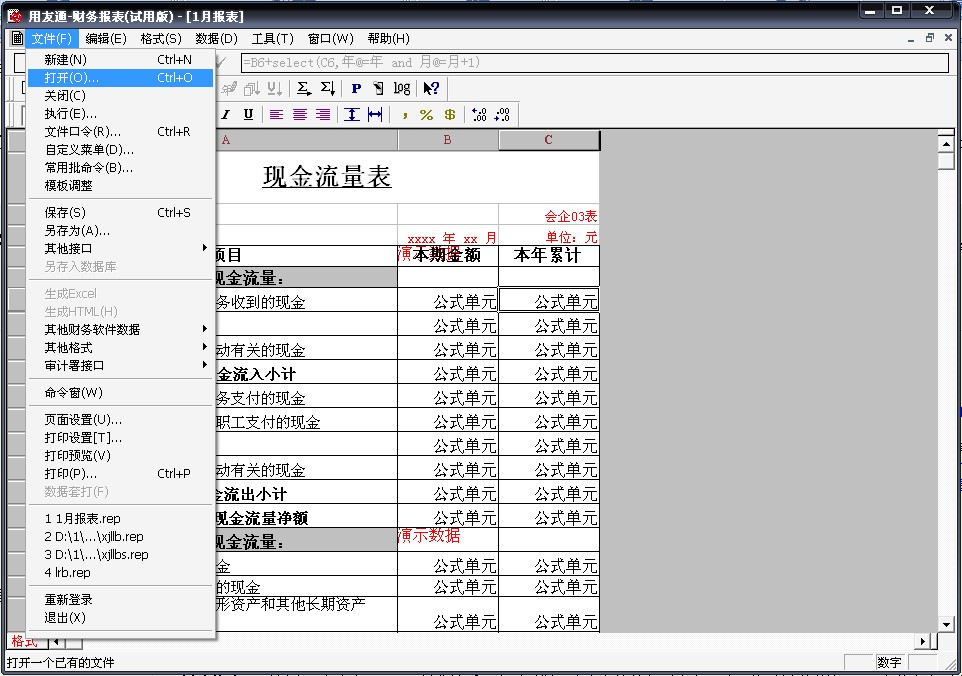
Task: Choose 常用批命令(B)... entry
Action: [x=120, y=167]
